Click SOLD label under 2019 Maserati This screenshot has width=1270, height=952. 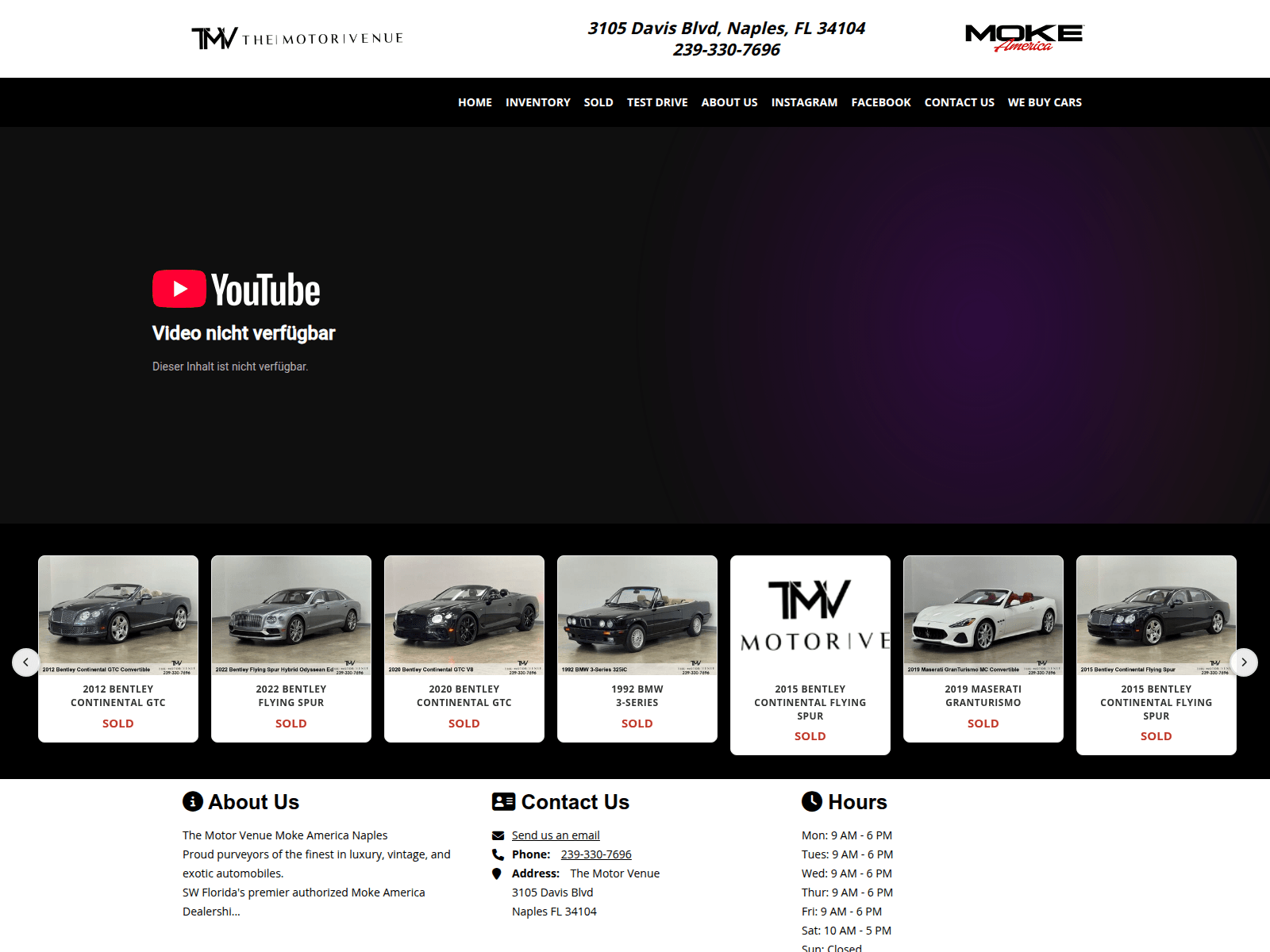coord(983,724)
